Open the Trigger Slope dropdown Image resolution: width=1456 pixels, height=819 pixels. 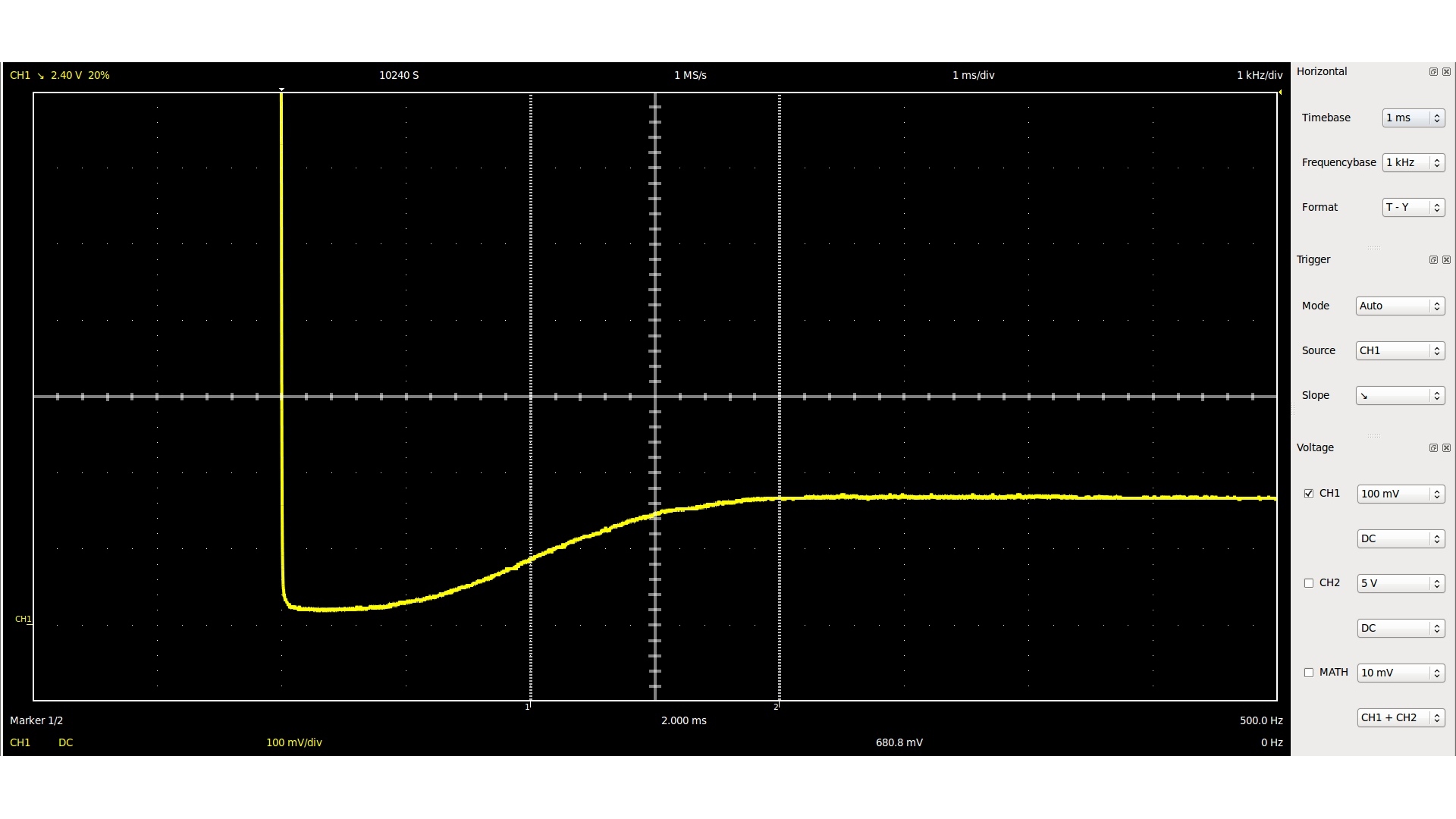pyautogui.click(x=1400, y=396)
